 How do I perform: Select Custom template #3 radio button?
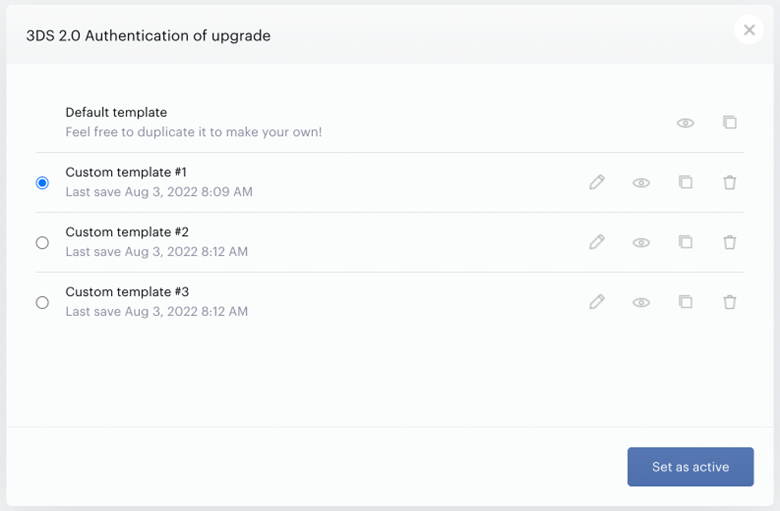click(x=42, y=302)
